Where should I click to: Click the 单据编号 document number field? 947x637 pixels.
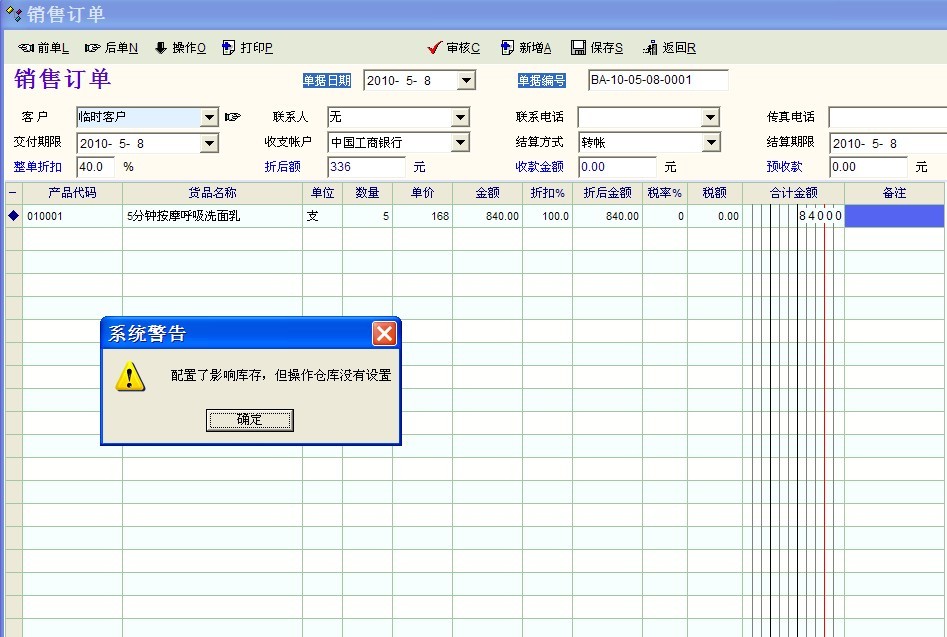point(657,80)
